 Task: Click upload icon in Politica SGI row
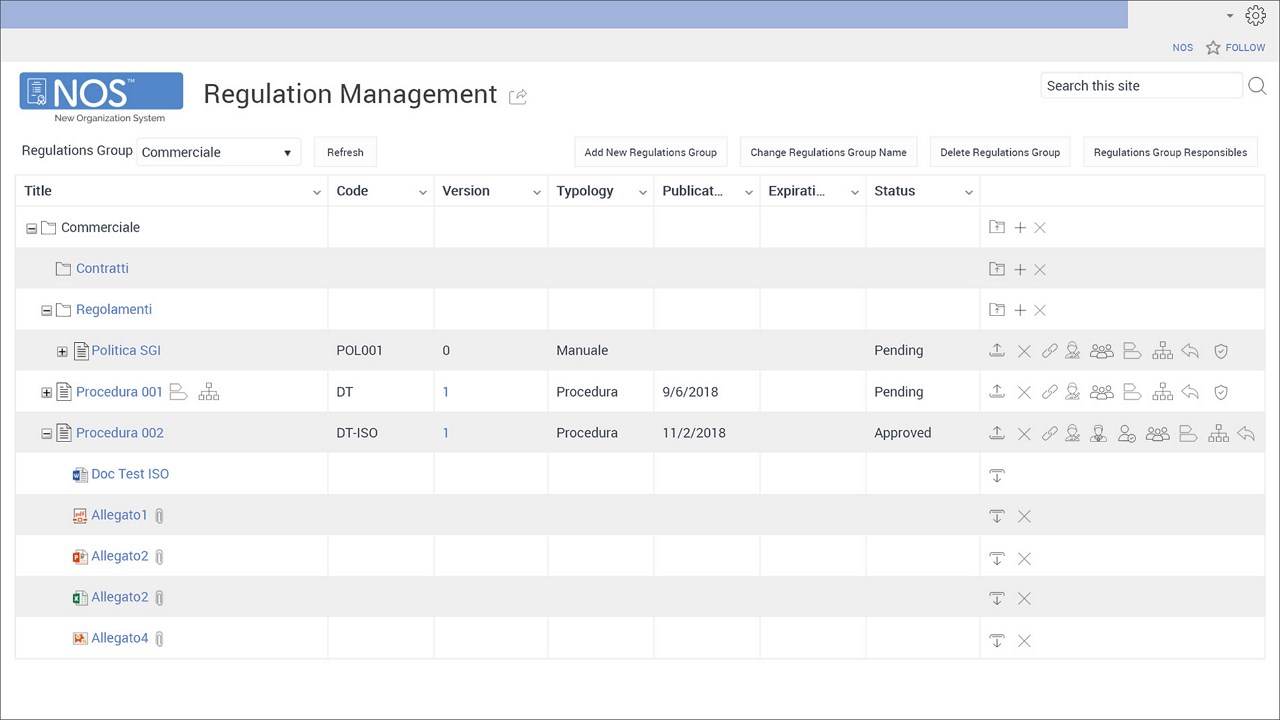[x=996, y=351]
